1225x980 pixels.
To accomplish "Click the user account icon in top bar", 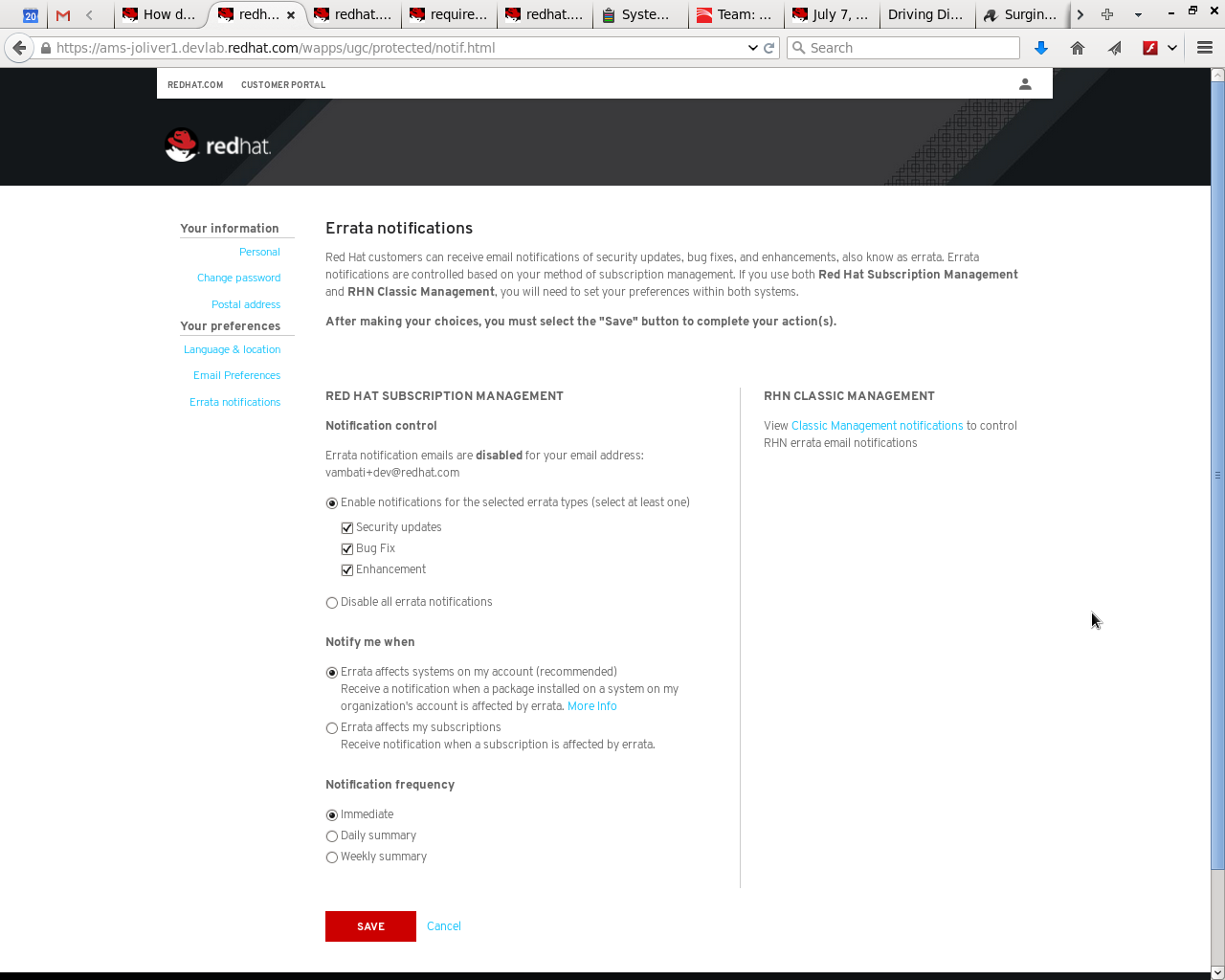I will (x=1025, y=83).
